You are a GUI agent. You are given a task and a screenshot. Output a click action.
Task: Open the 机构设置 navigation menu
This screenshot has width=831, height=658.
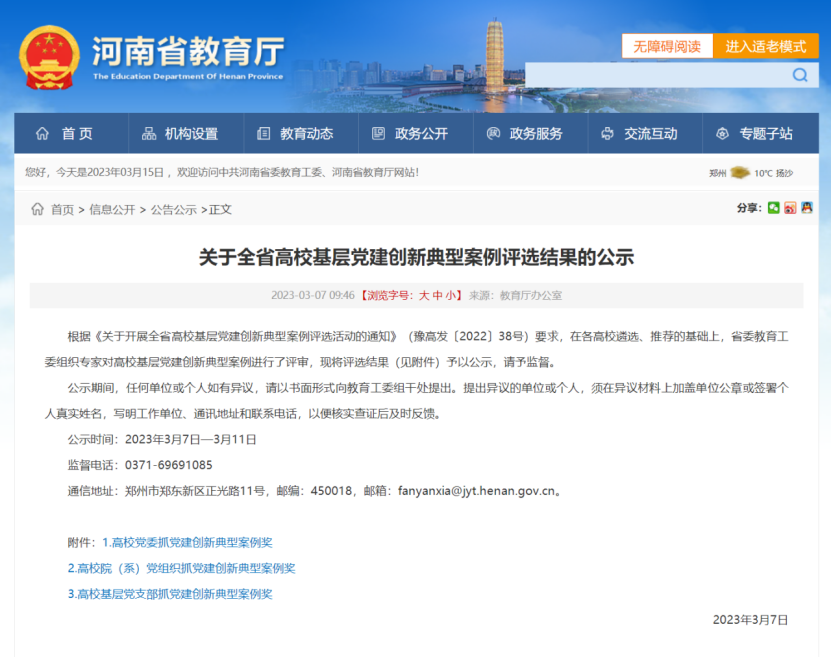point(180,134)
